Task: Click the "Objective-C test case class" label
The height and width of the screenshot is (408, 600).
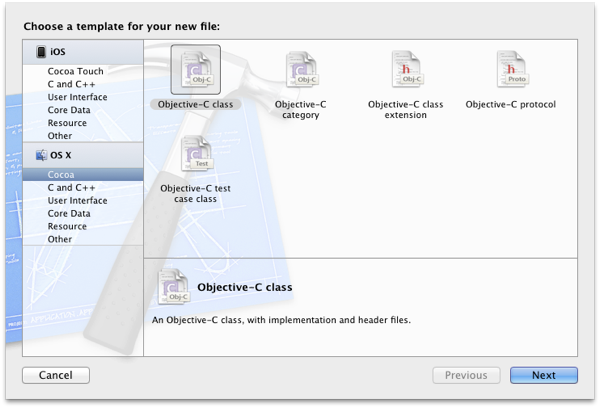Action: click(x=196, y=194)
